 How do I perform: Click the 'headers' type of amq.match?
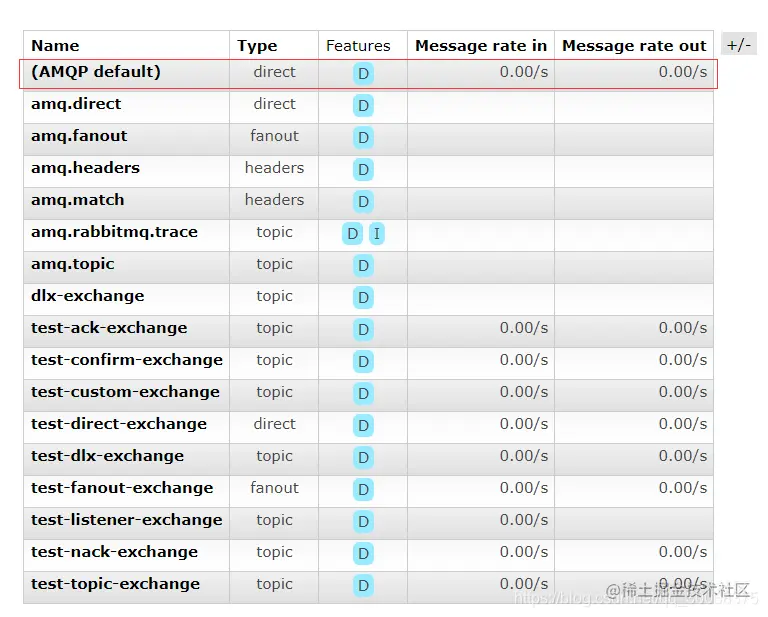click(x=274, y=200)
